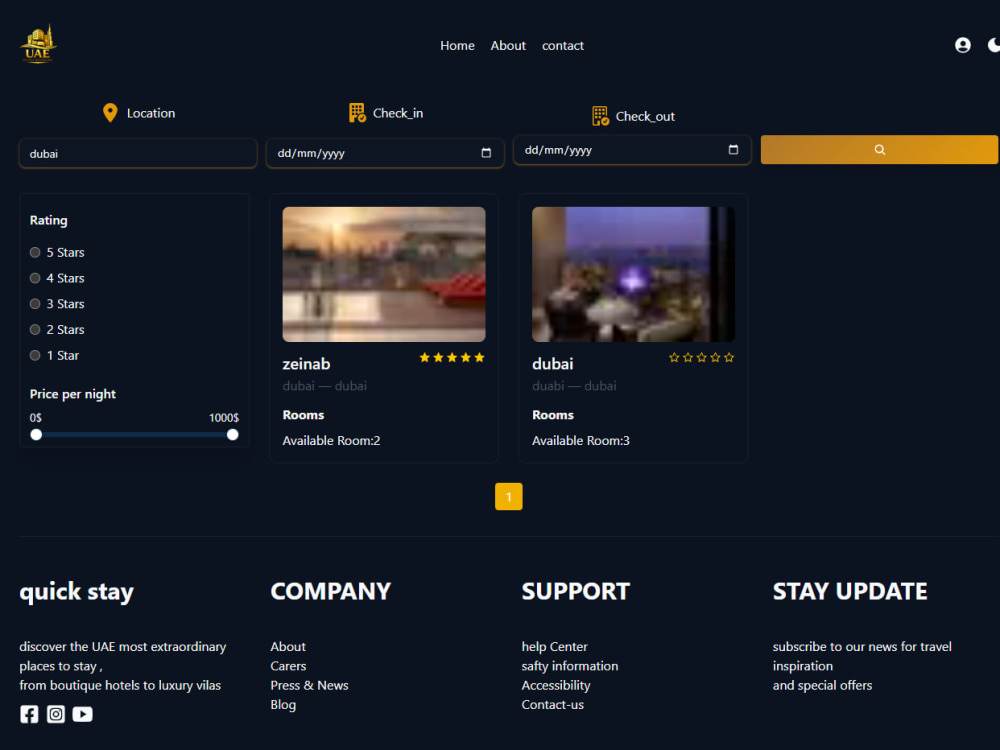Click 'duabi — dubai' location text
1000x750 pixels.
click(x=574, y=386)
